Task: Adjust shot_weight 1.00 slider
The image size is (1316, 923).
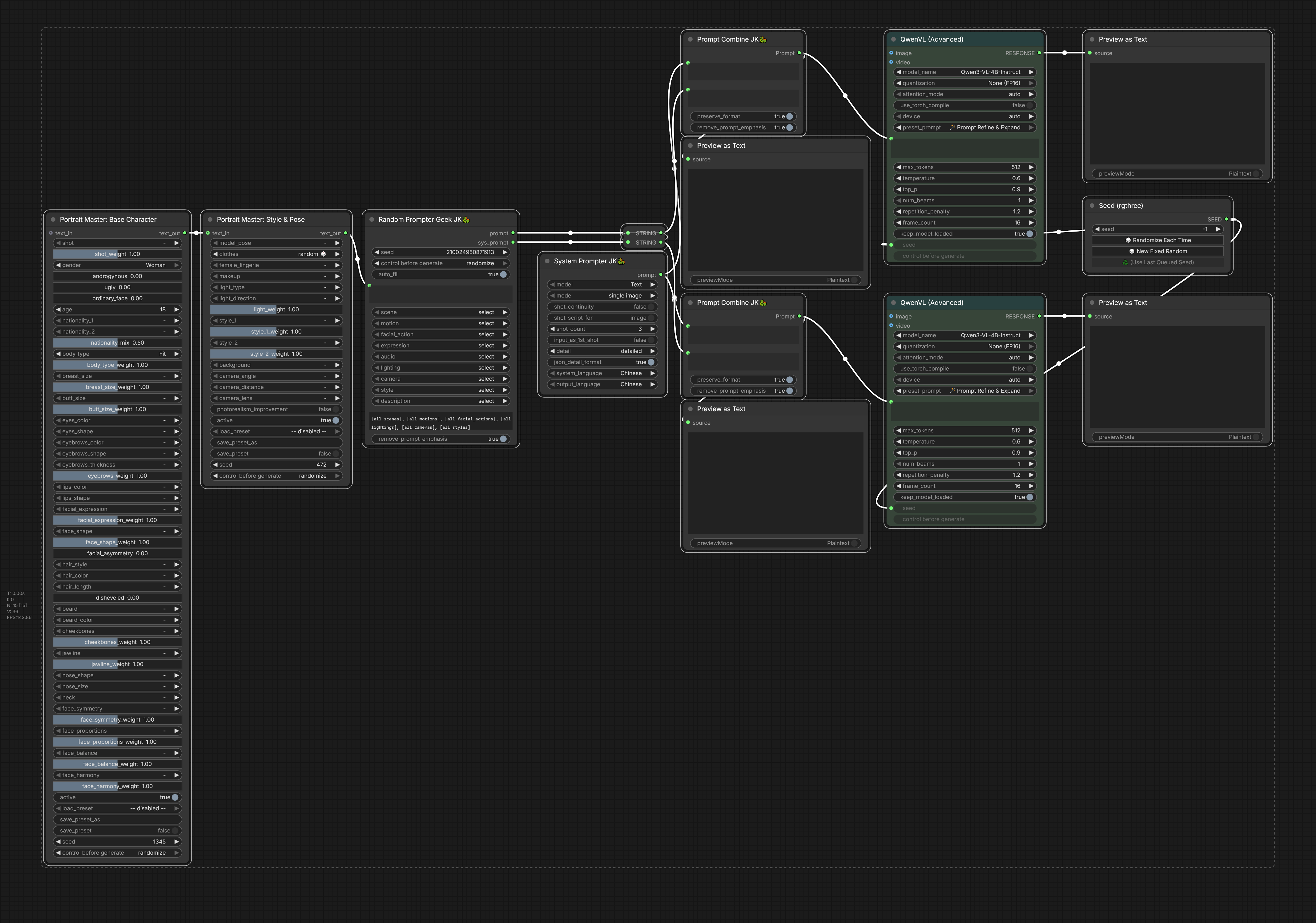Action: [118, 254]
